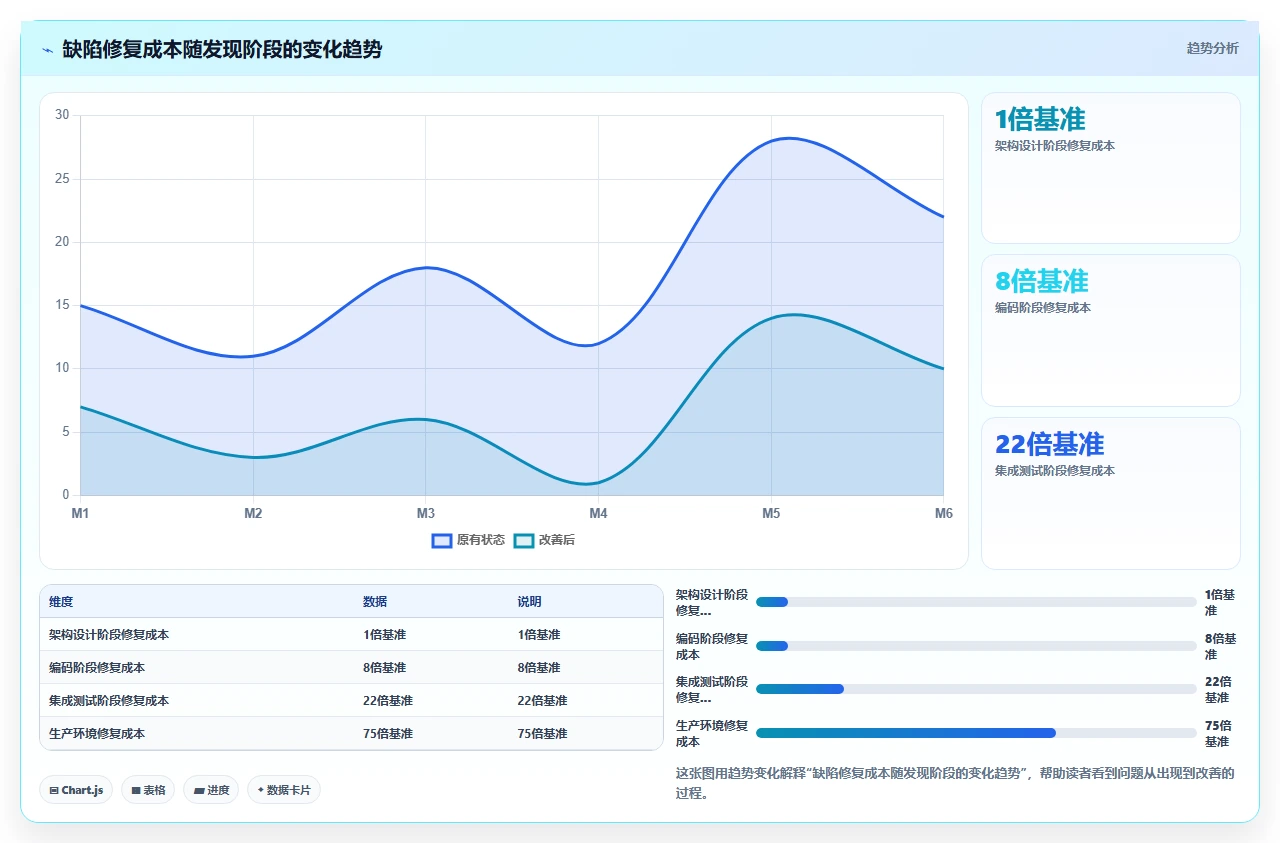Image resolution: width=1280 pixels, height=843 pixels.
Task: Open the 1倍基准 architecture design card
Action: pos(1111,168)
